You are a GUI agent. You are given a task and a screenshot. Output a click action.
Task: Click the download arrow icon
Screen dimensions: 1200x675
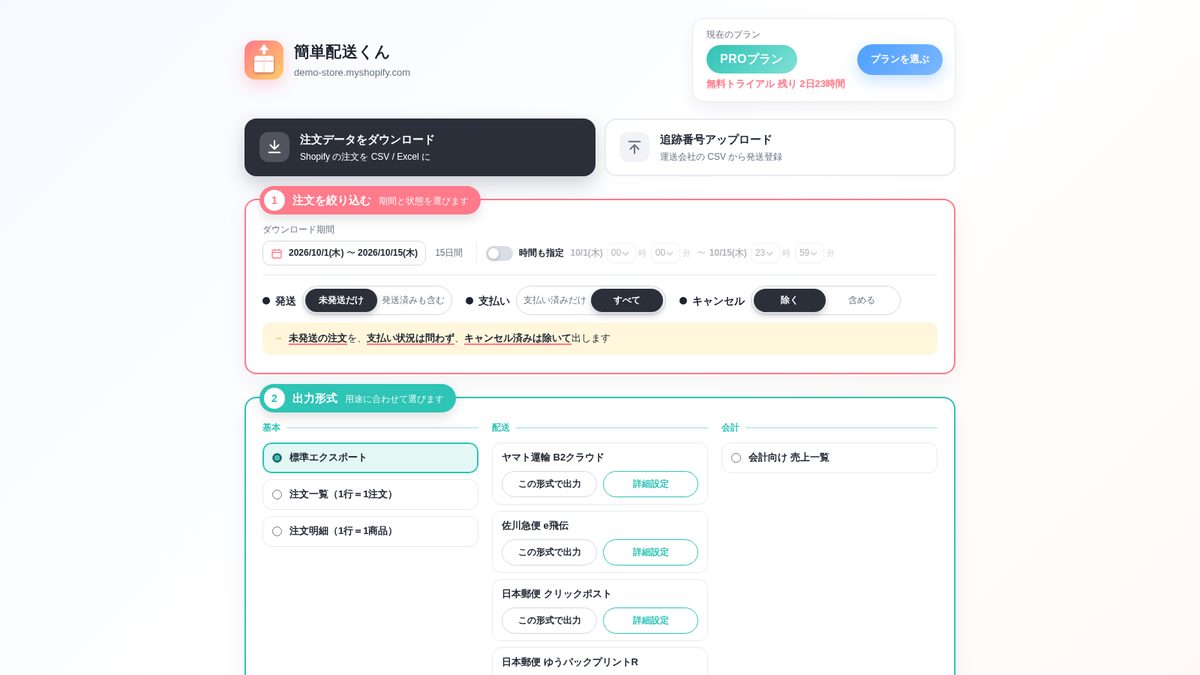click(274, 147)
